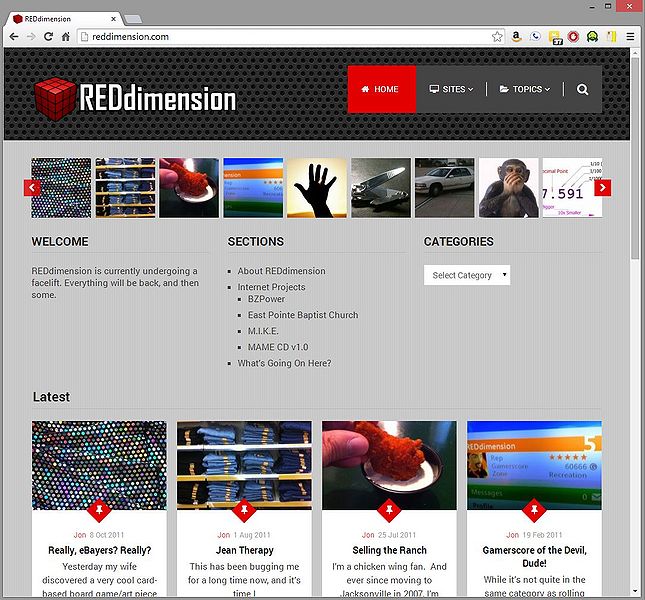Viewport: 645px width, 600px height.
Task: Expand the TOPICS navigation menu
Action: coord(524,89)
